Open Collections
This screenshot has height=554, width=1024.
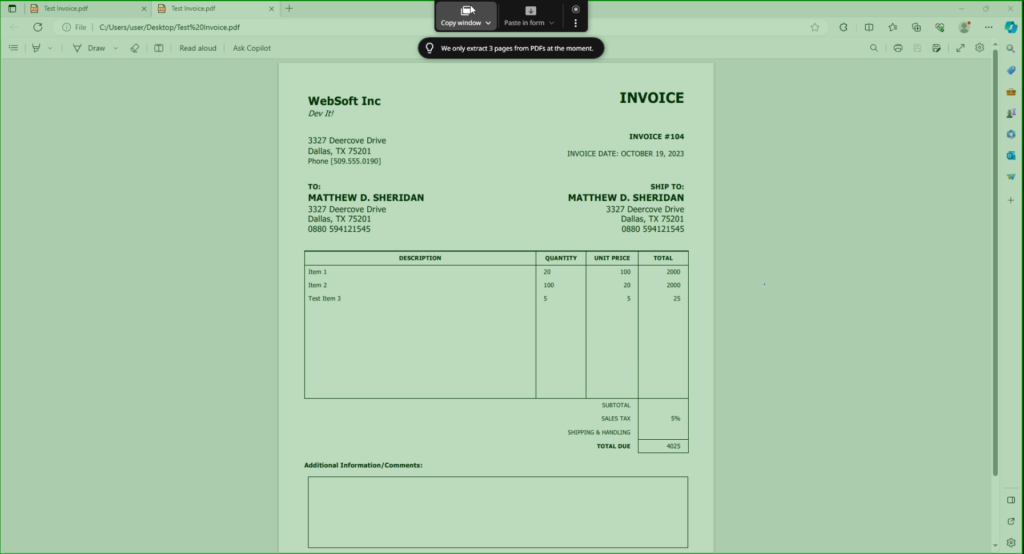coord(916,27)
